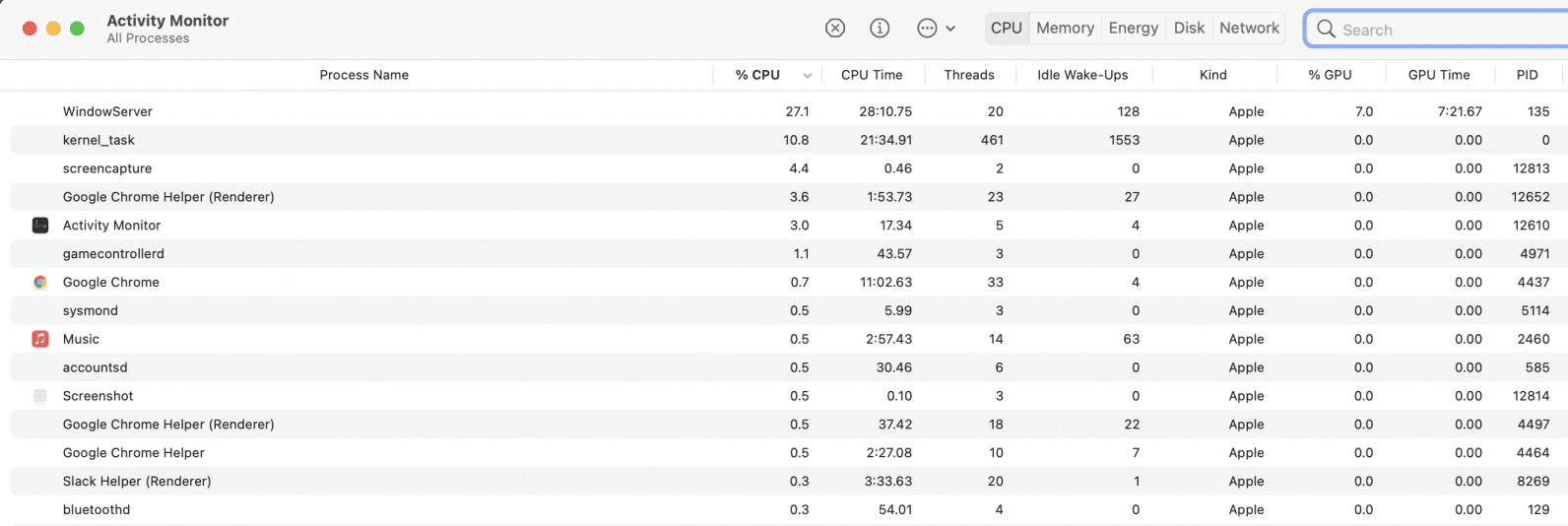Click the PID 12814 cell

(1532, 396)
